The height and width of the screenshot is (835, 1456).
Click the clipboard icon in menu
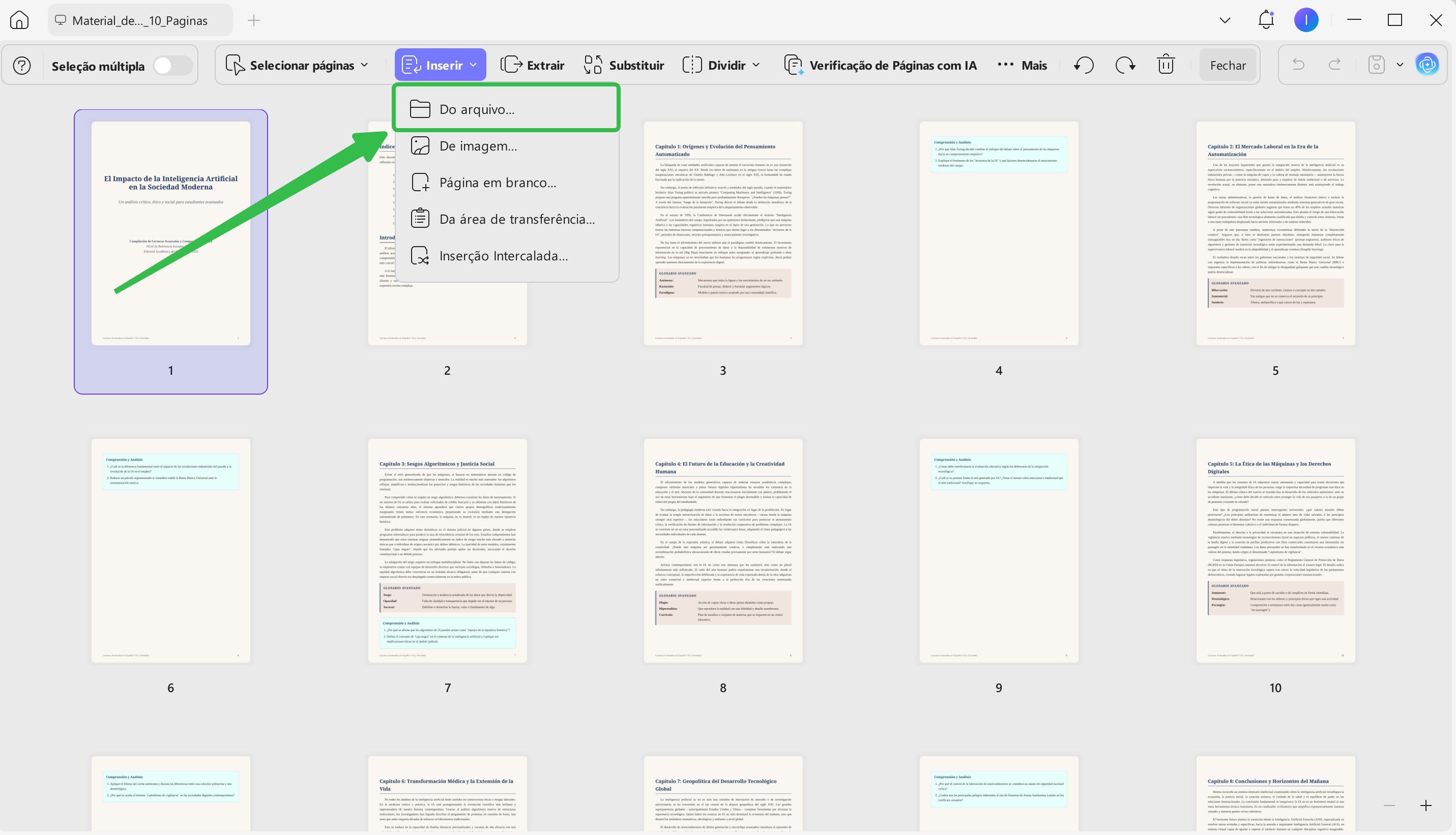pyautogui.click(x=420, y=219)
